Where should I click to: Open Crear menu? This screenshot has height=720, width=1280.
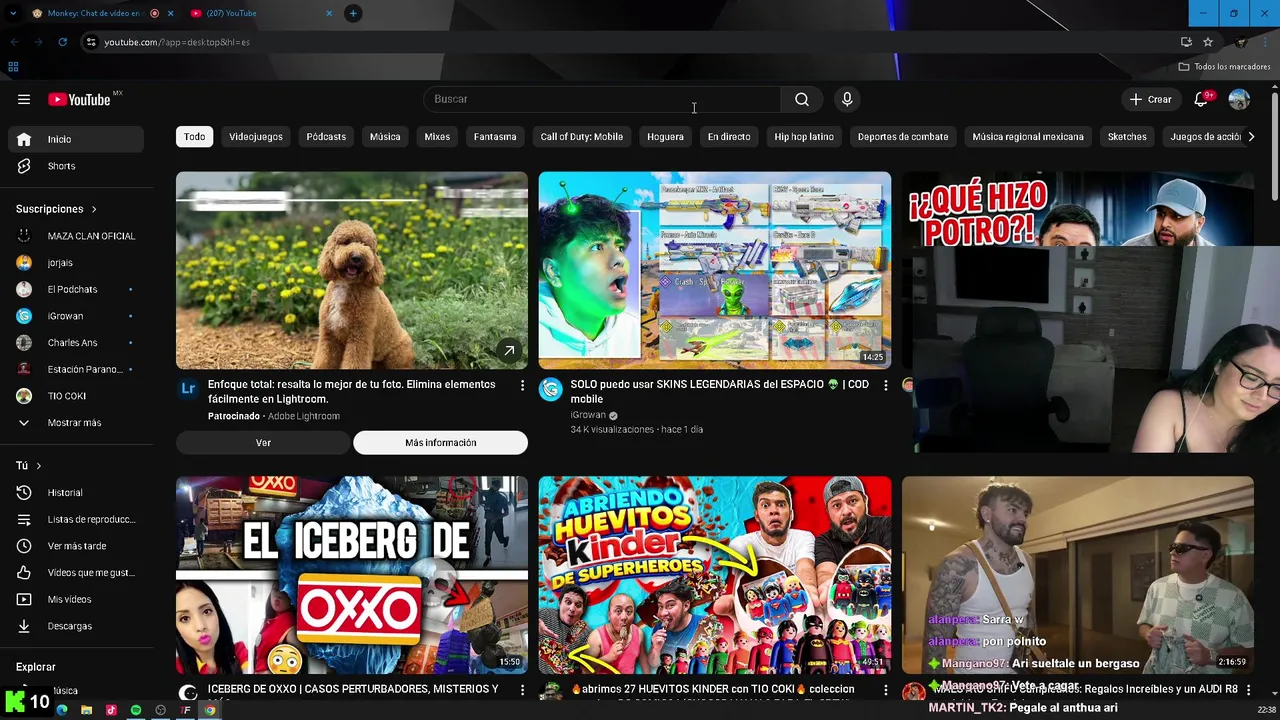click(x=1150, y=99)
